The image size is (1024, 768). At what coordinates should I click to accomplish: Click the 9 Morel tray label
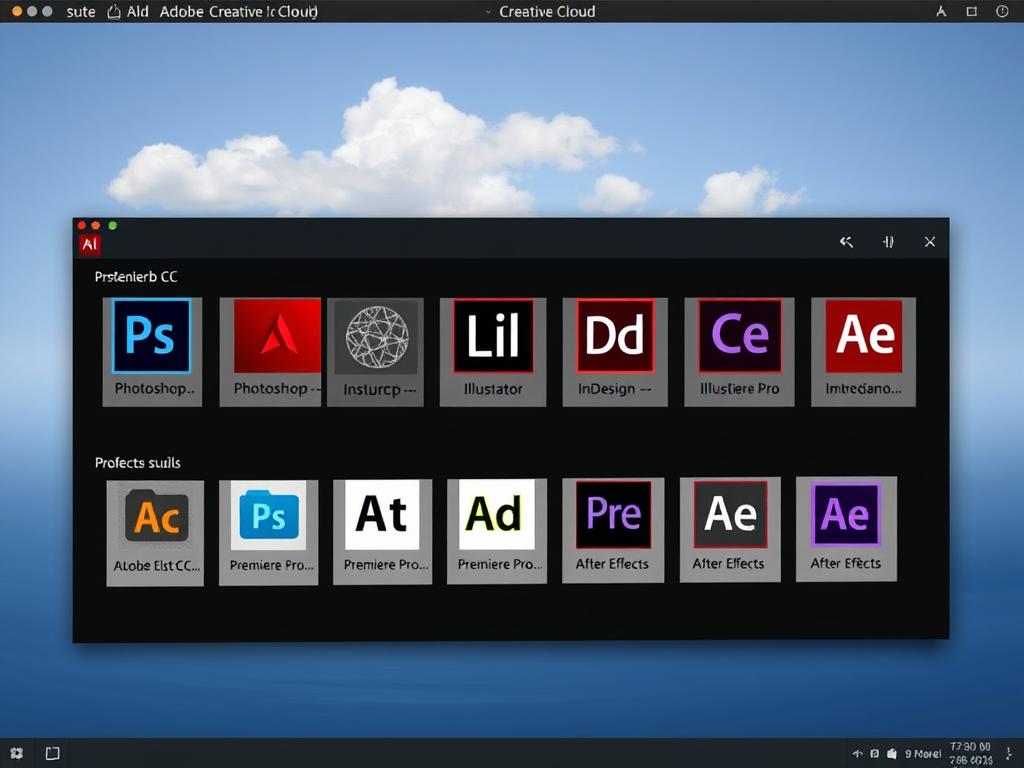click(x=923, y=754)
